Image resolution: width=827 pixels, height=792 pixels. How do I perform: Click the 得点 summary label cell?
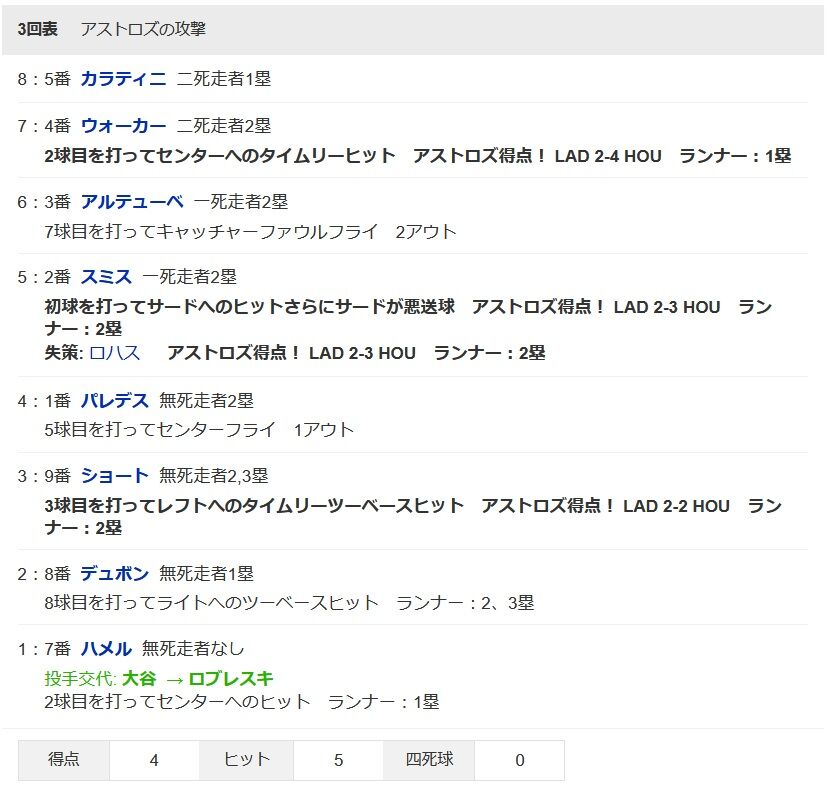[64, 760]
